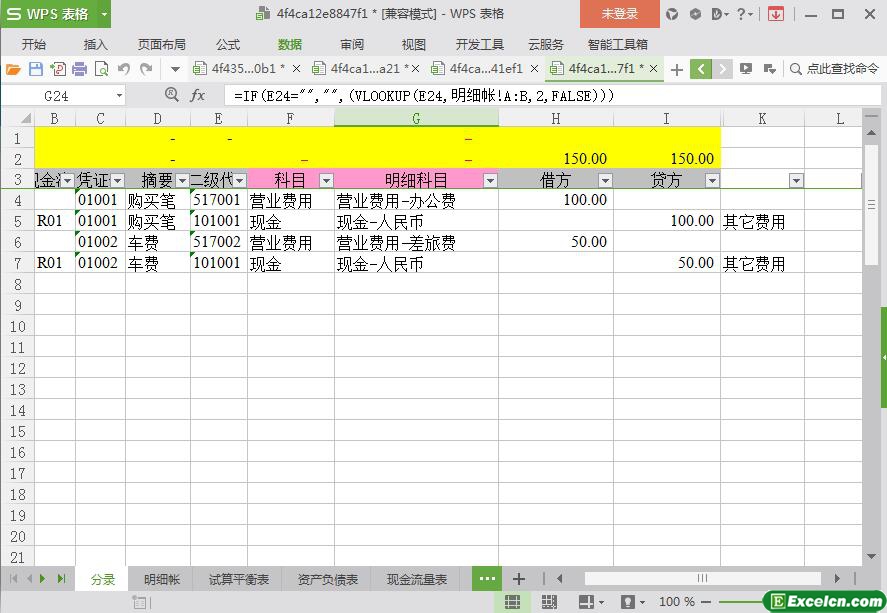Click the Print icon
The height and width of the screenshot is (613, 887).
pos(79,69)
